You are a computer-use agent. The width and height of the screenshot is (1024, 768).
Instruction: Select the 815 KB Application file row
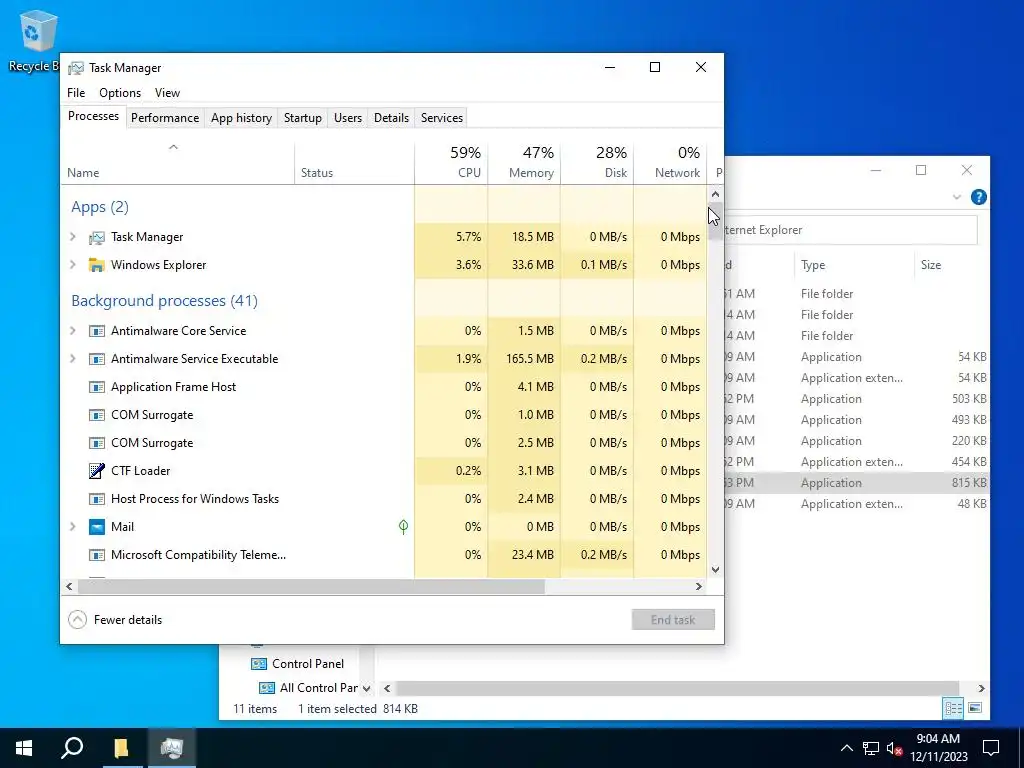[856, 483]
